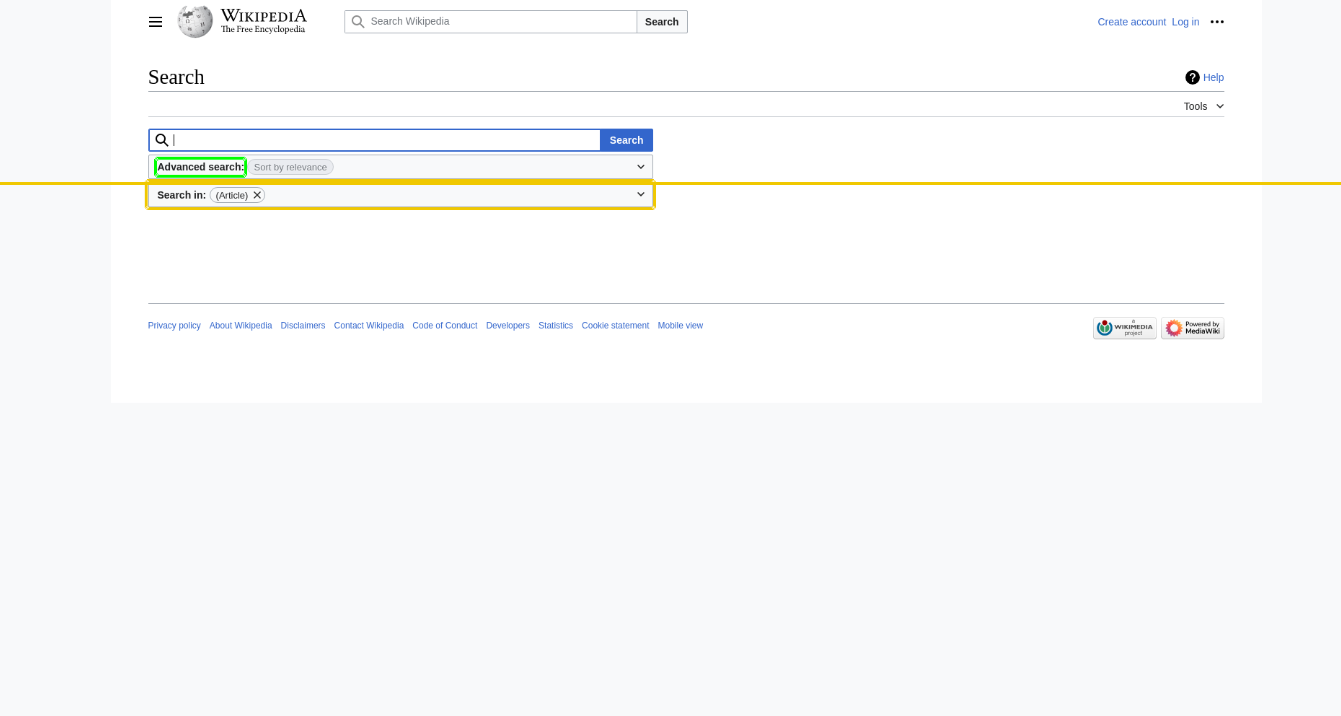Open the Tools dropdown menu
The height and width of the screenshot is (716, 1341).
pos(1203,107)
